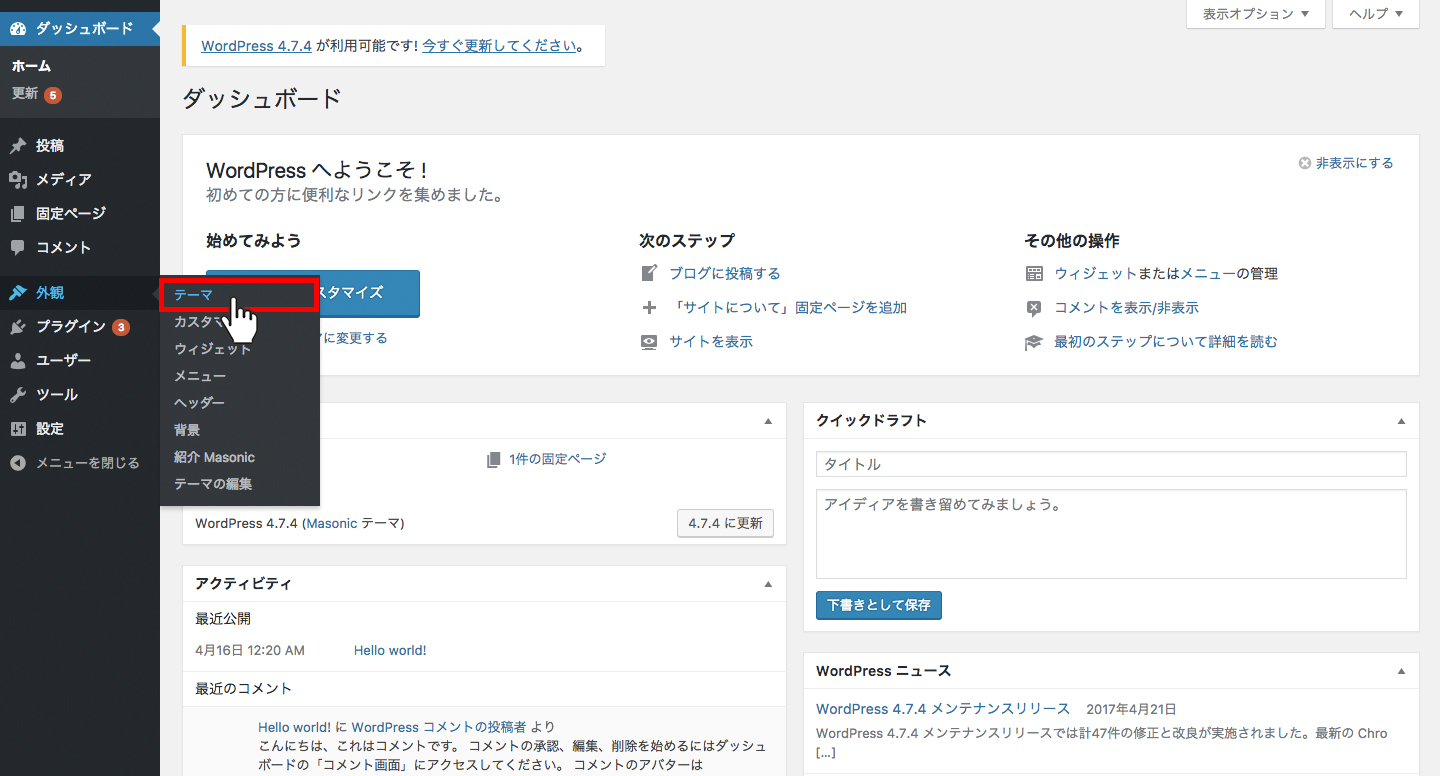Click the paintbrush icon beside 外観
The image size is (1440, 776).
(18, 293)
